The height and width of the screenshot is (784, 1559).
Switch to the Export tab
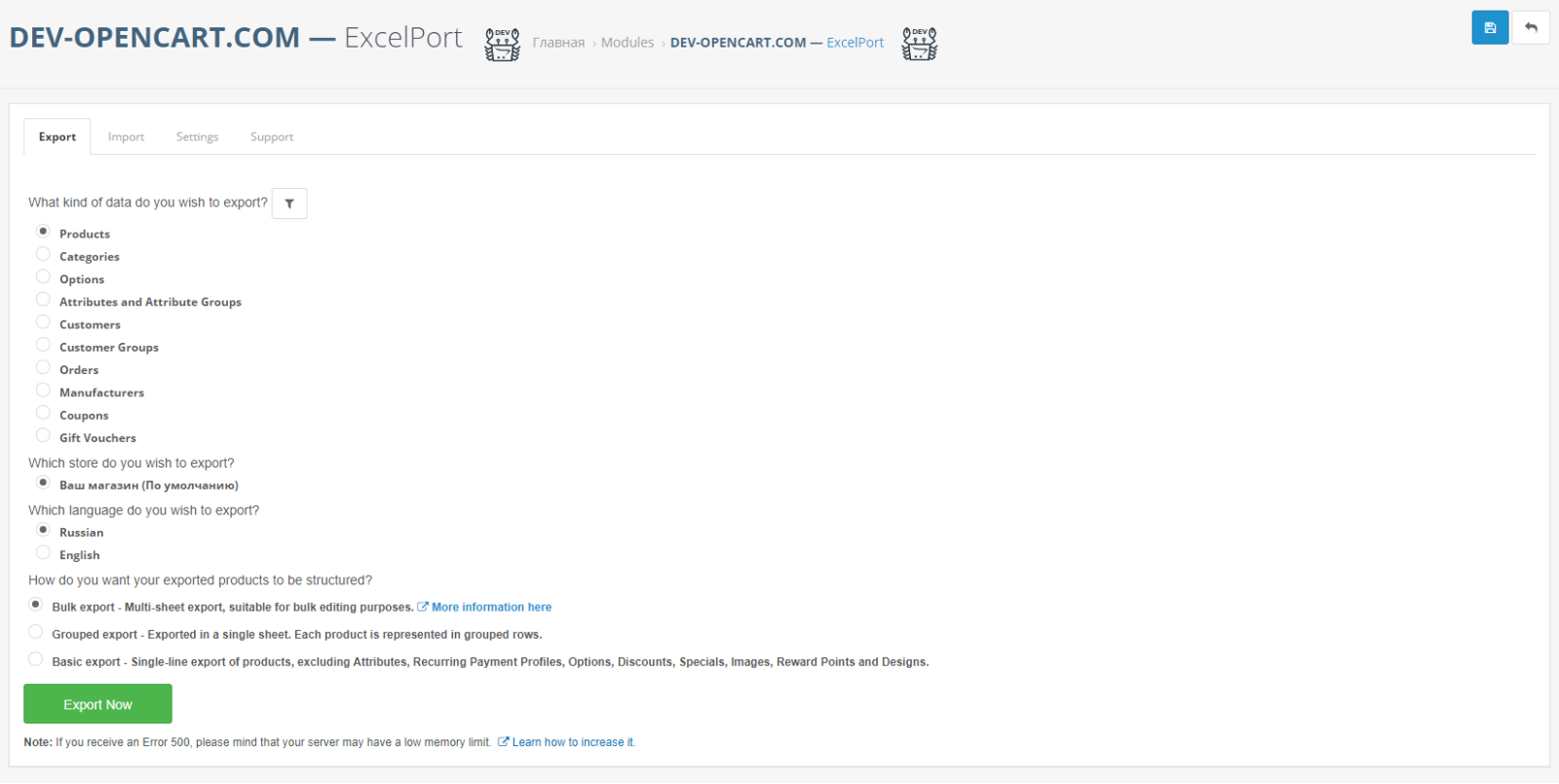57,137
